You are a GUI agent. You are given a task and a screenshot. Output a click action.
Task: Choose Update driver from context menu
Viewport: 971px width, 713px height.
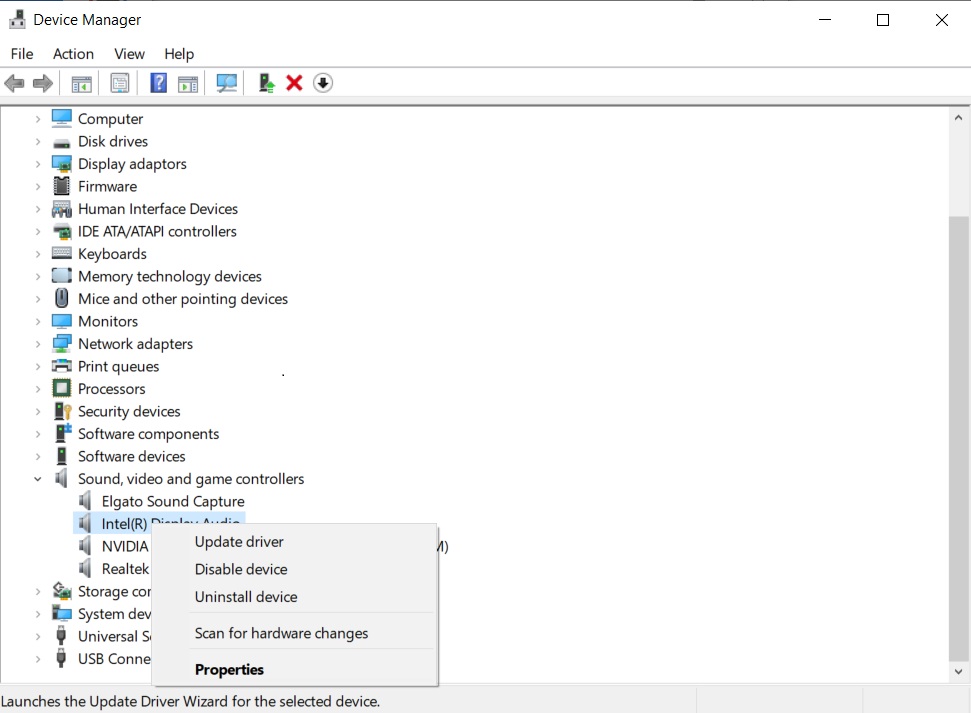[x=239, y=542]
